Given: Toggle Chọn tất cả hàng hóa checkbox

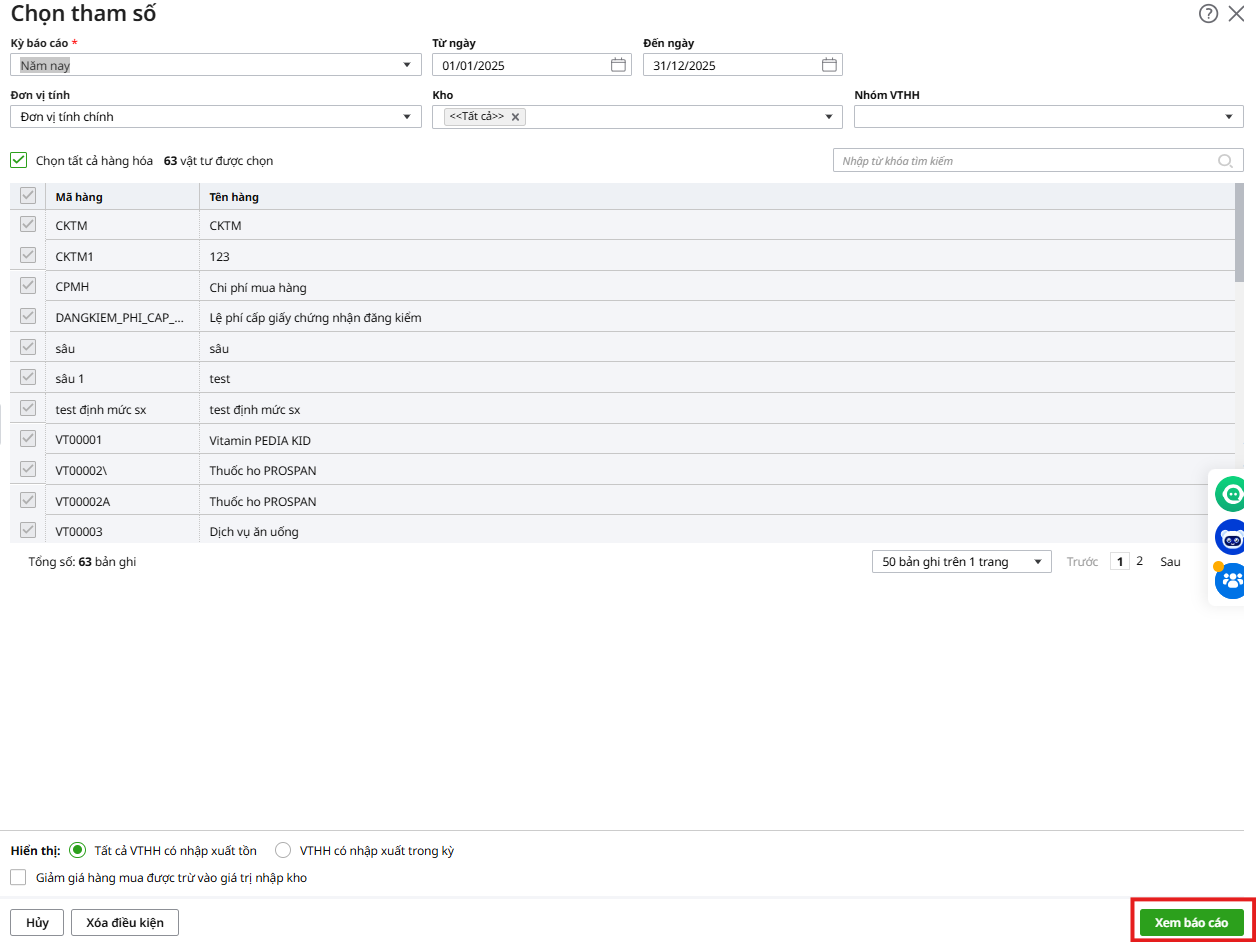Looking at the screenshot, I should [19, 160].
